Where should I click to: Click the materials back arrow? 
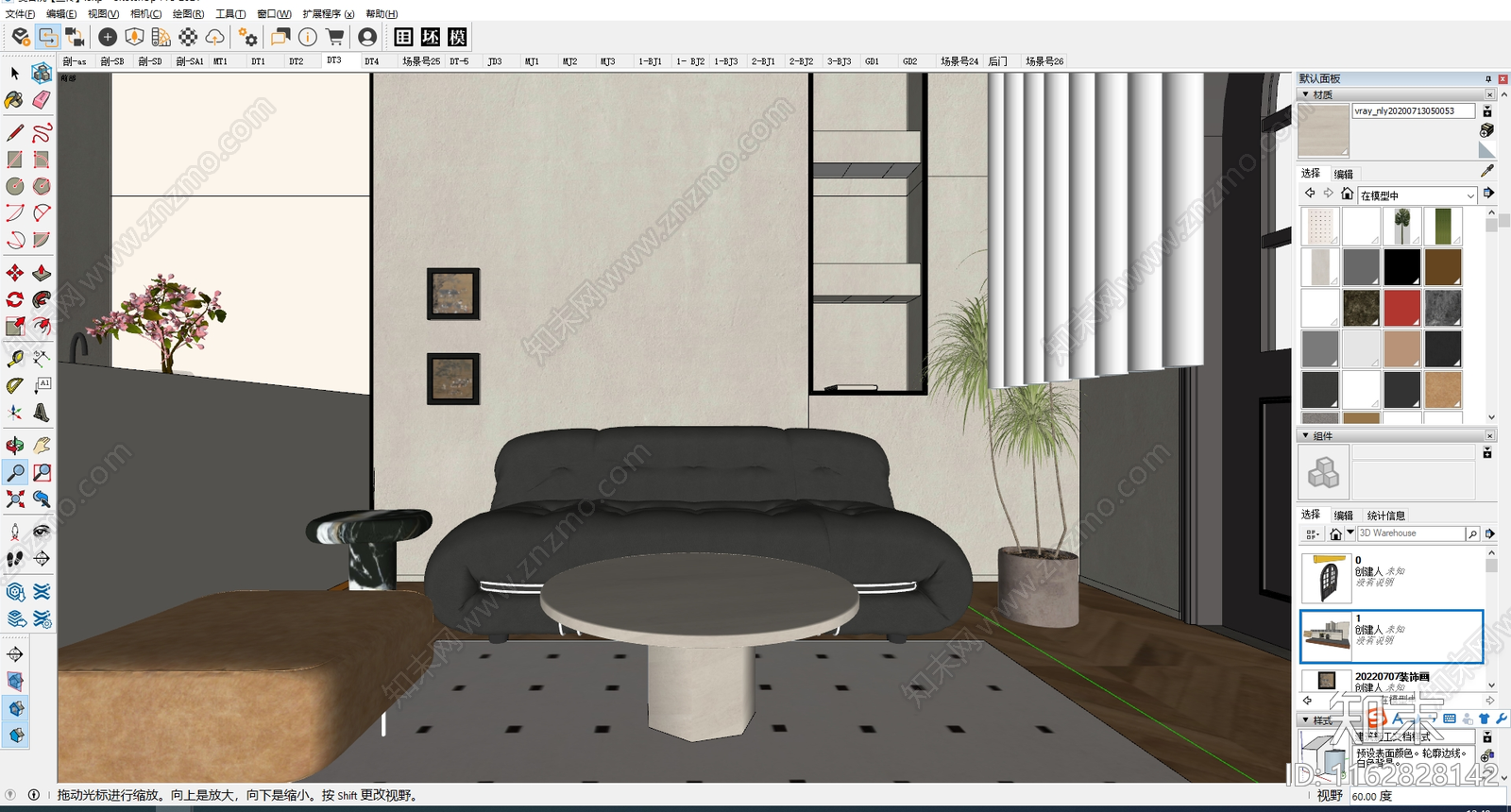(x=1310, y=194)
